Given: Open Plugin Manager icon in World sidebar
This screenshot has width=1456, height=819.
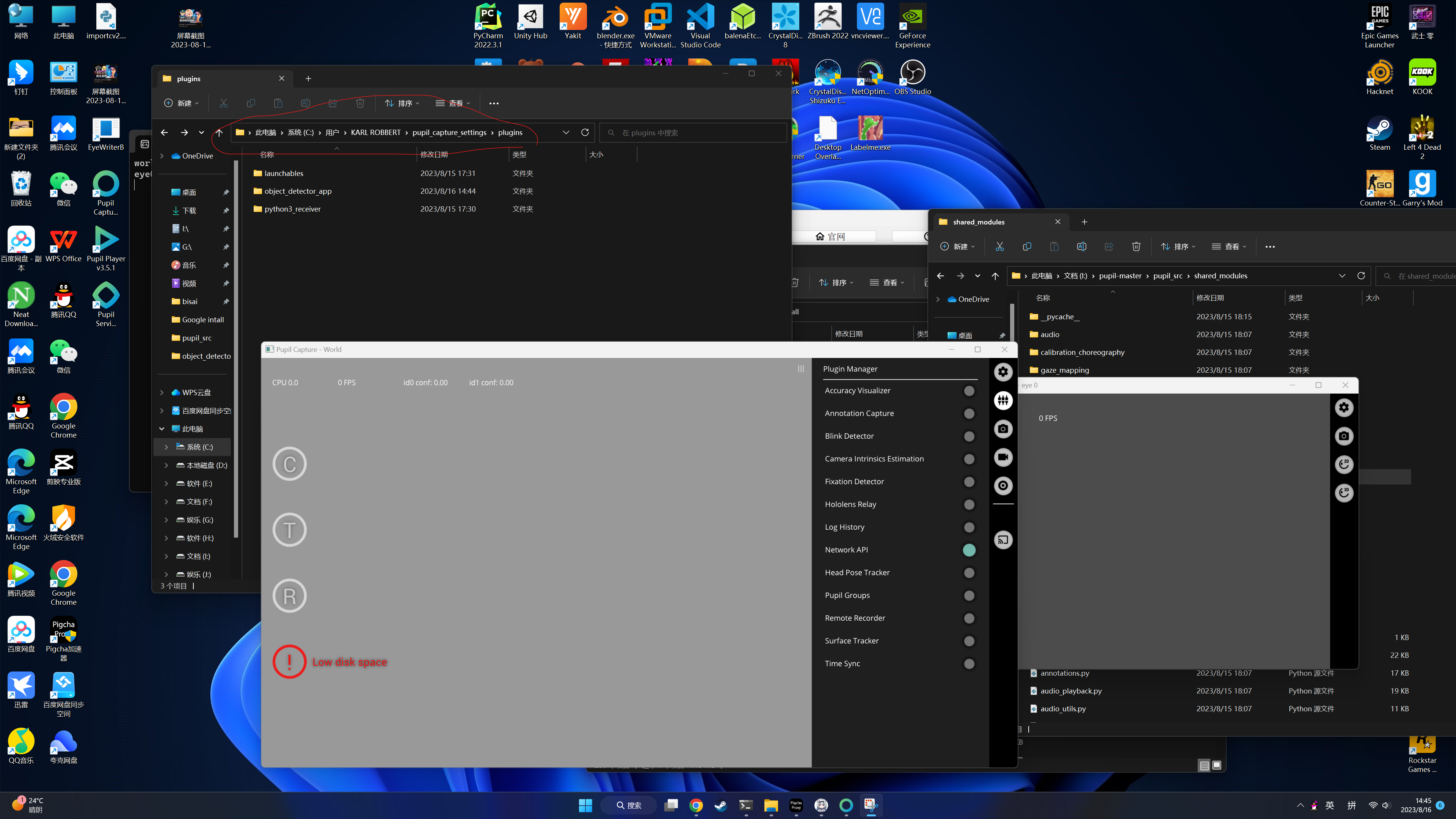Looking at the screenshot, I should click(1003, 400).
